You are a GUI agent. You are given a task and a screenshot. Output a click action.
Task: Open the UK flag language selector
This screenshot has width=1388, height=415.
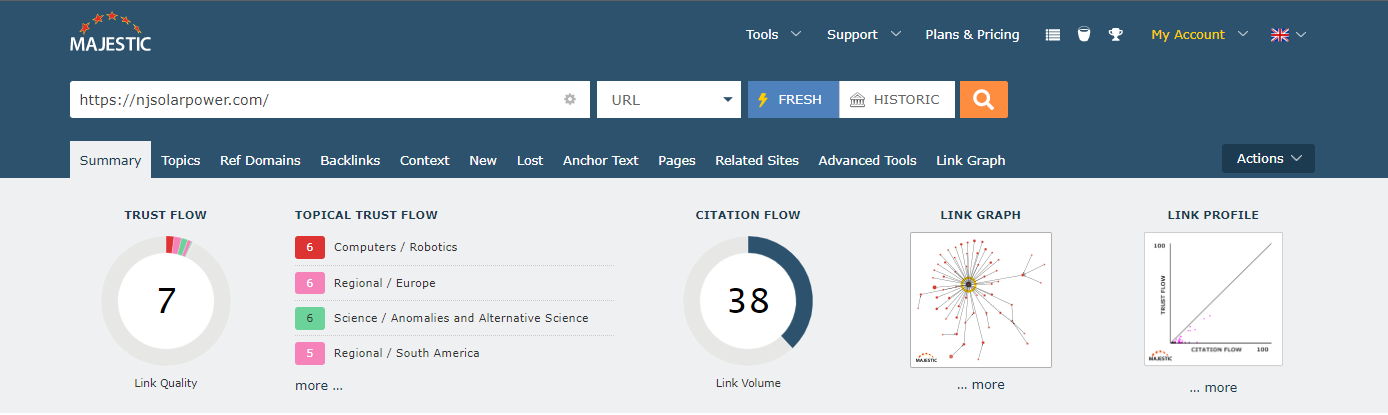1288,34
